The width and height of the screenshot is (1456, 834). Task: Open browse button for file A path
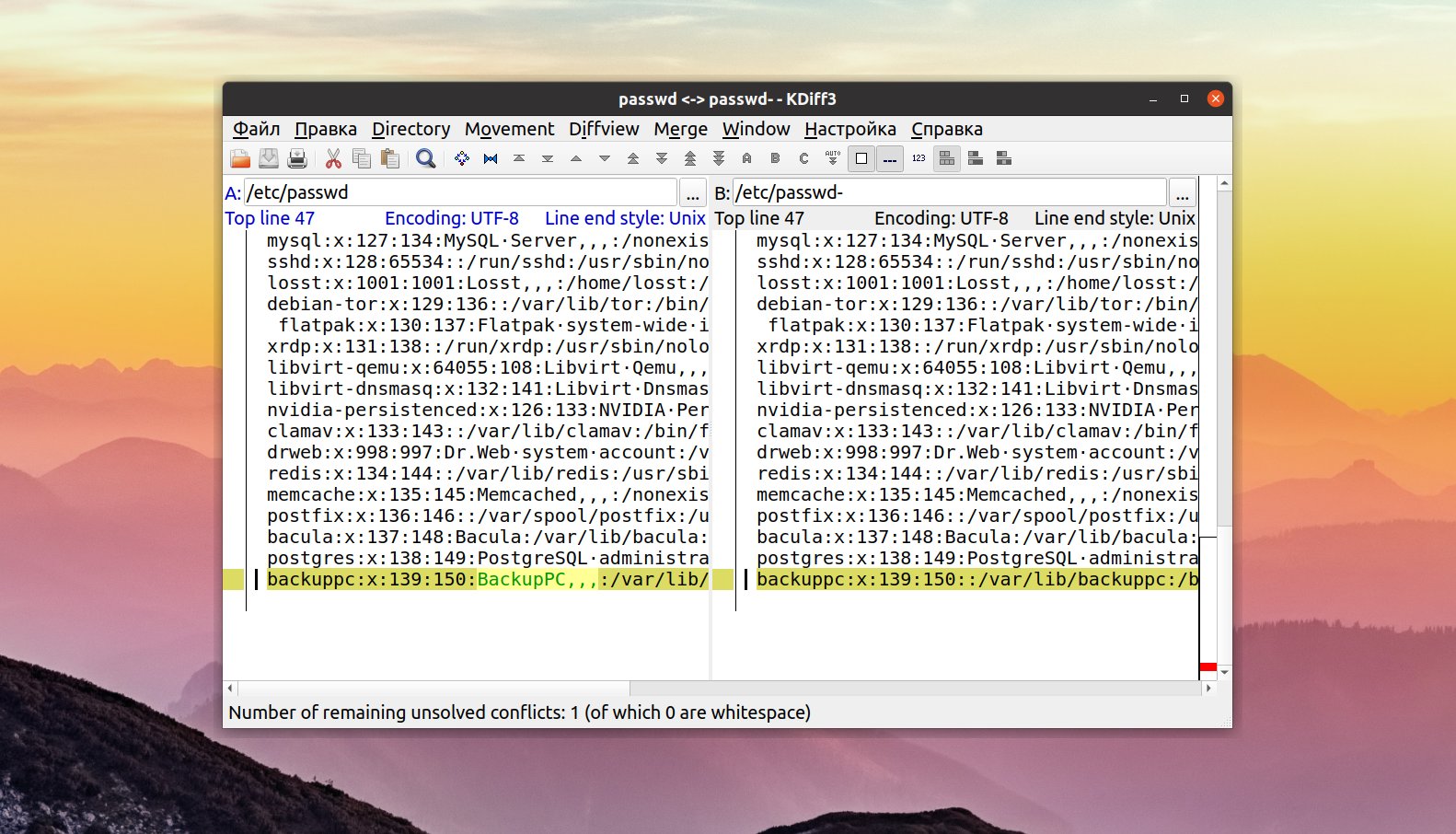click(x=692, y=192)
